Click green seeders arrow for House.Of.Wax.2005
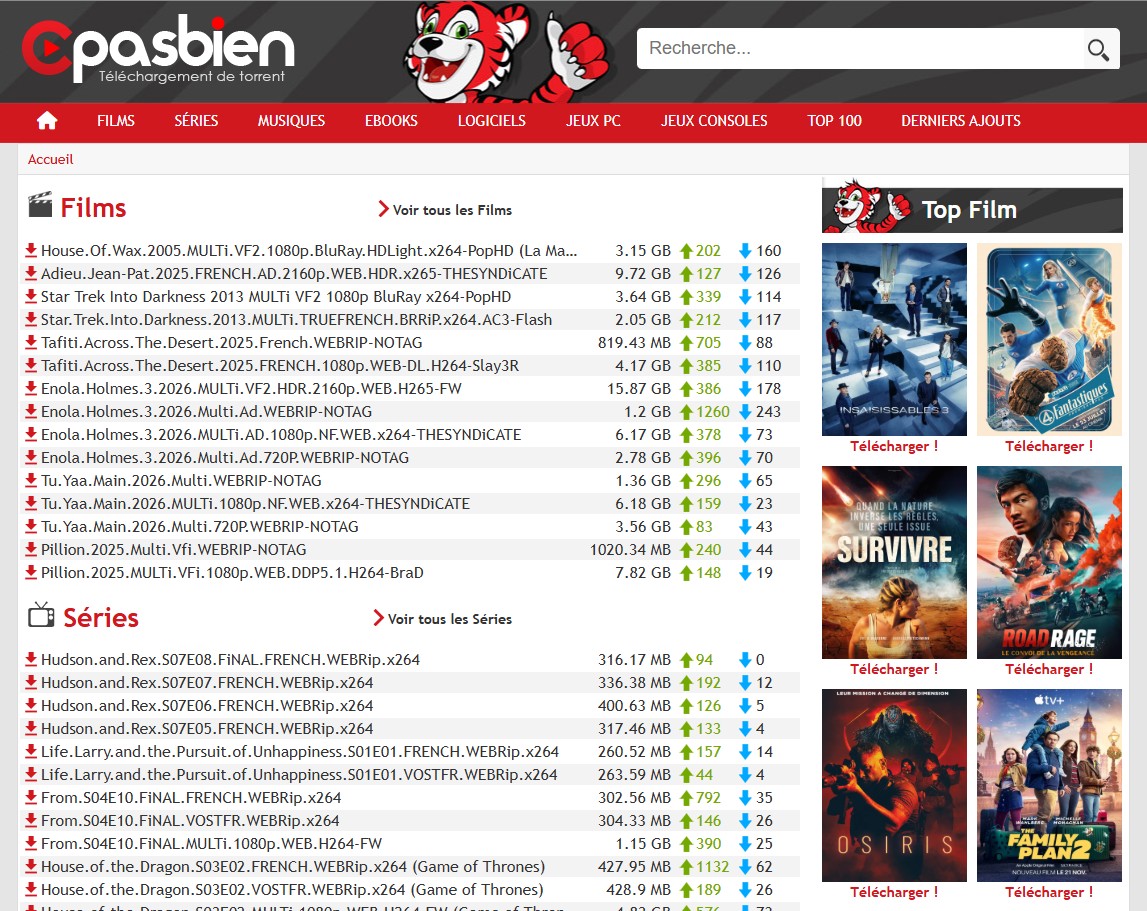The height and width of the screenshot is (911, 1147). 686,251
